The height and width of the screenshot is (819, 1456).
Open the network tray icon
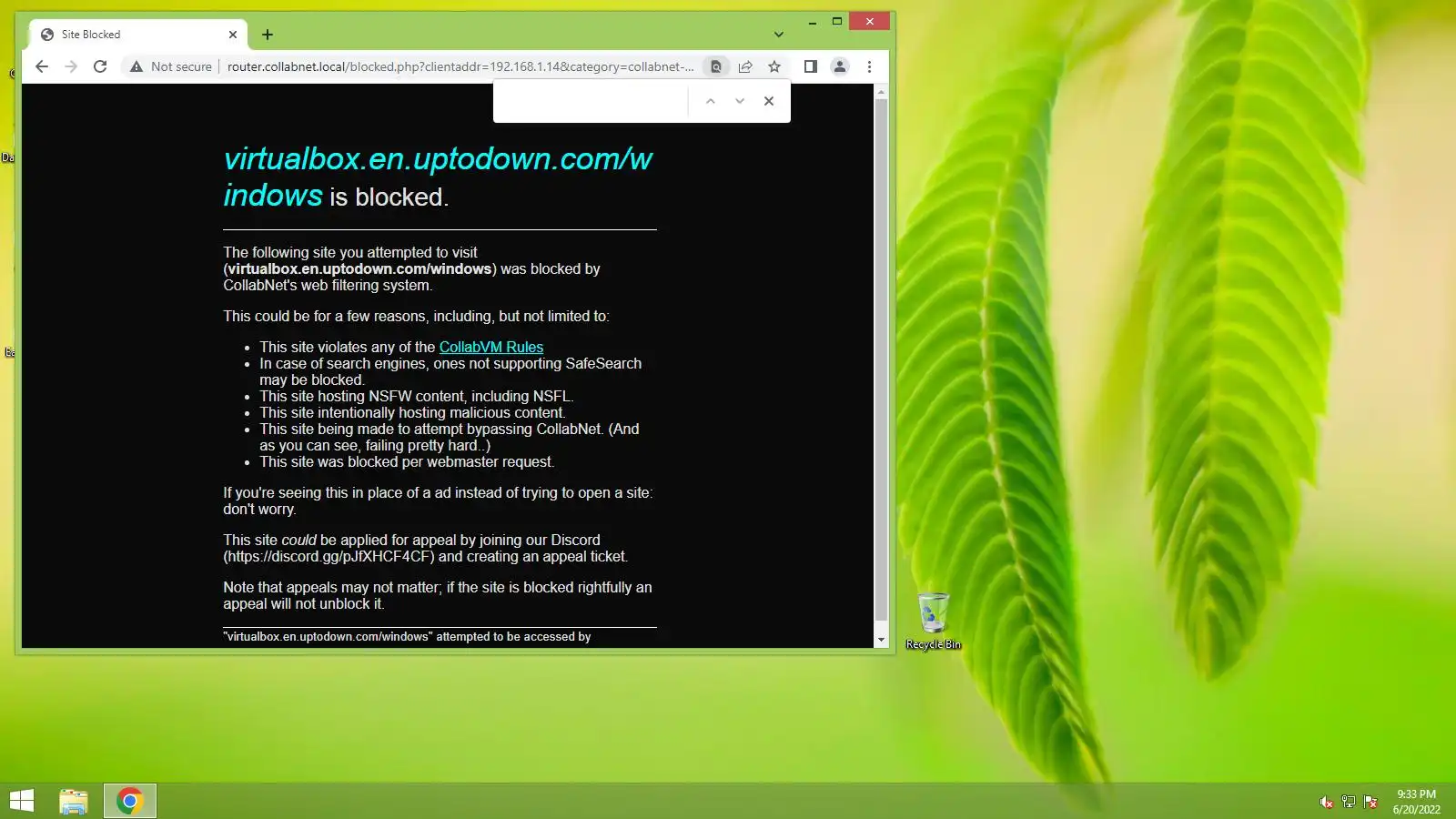tap(1349, 802)
